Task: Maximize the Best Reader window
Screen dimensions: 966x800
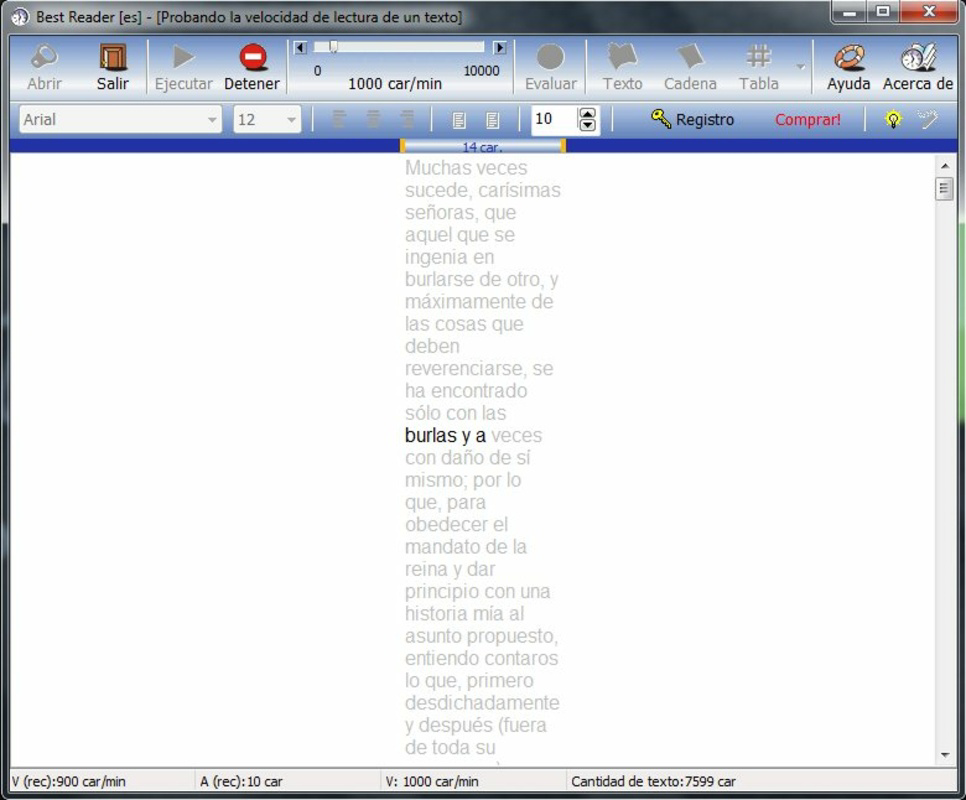Action: pos(883,11)
